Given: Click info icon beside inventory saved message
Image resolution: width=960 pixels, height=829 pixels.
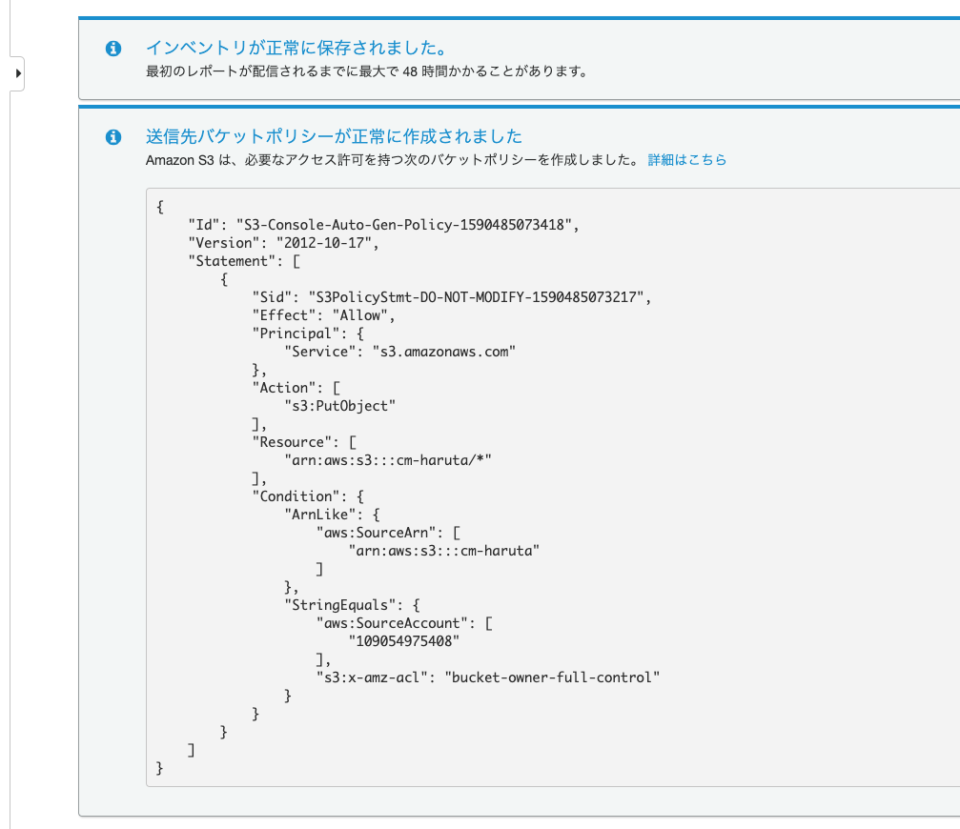Looking at the screenshot, I should pos(113,48).
